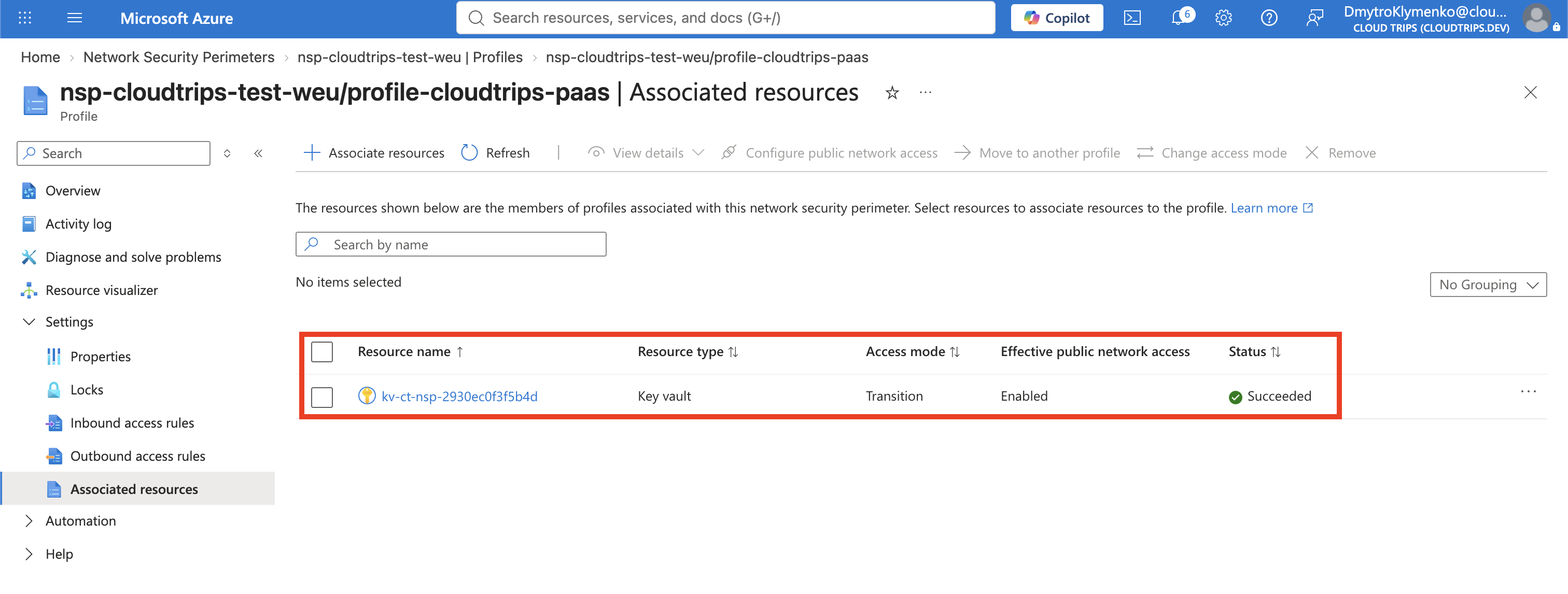Click Associate resources in the toolbar
Screen dimensions: 1568x594
click(374, 153)
